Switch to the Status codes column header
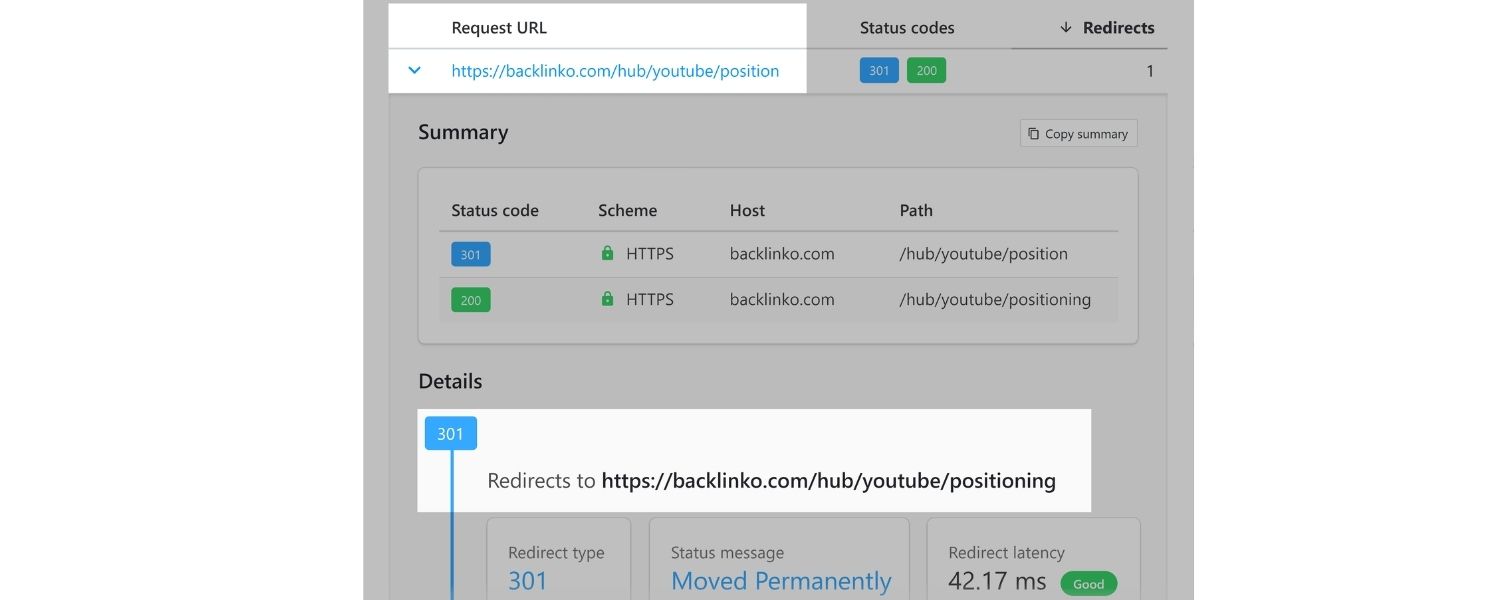The height and width of the screenshot is (600, 1500). pos(906,27)
